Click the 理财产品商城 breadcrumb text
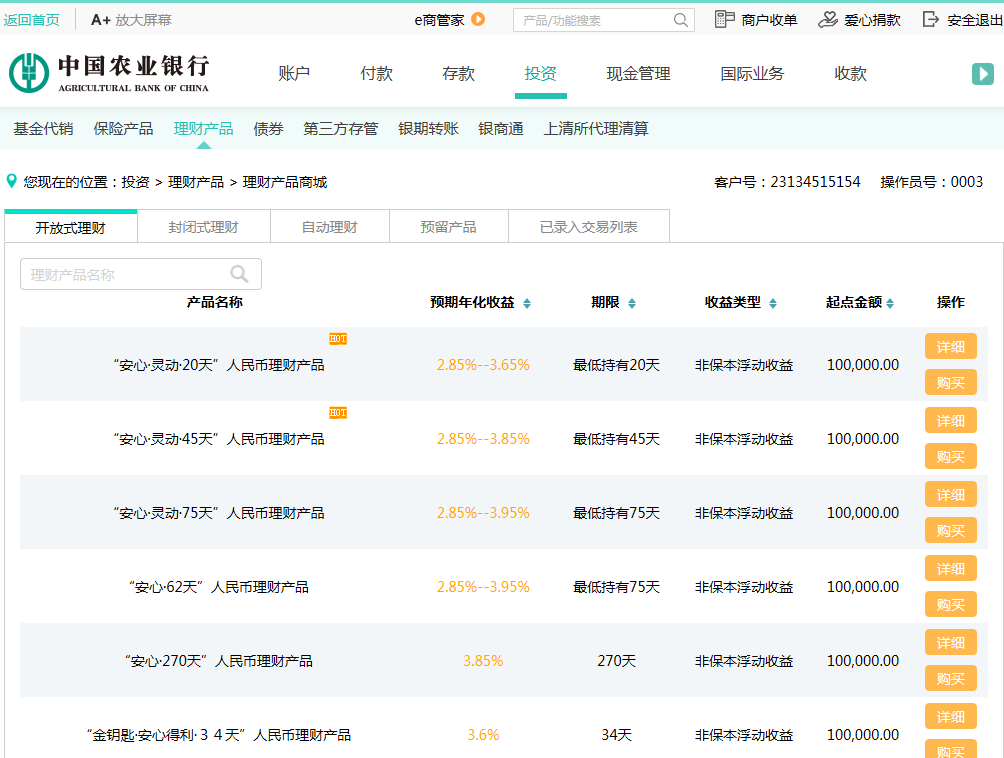This screenshot has width=1004, height=758. click(x=285, y=182)
